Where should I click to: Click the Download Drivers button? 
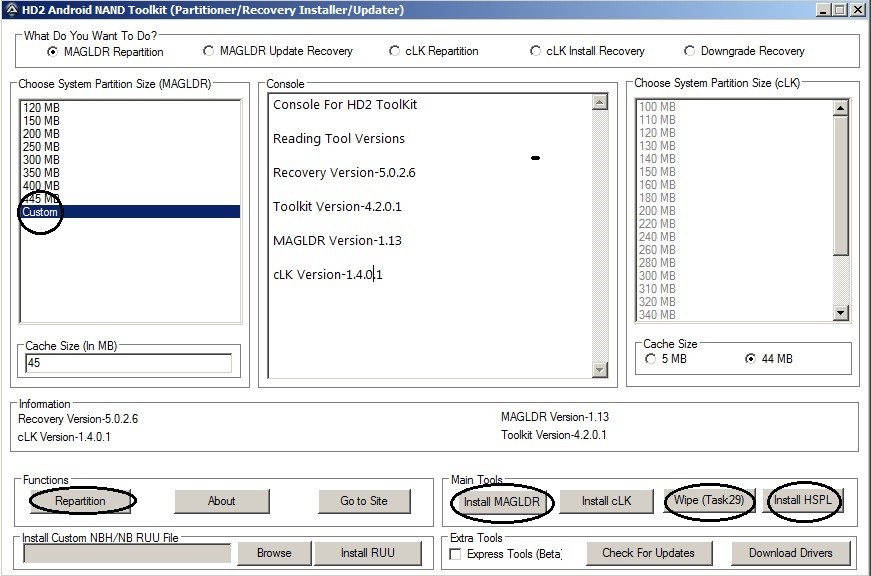coord(790,553)
